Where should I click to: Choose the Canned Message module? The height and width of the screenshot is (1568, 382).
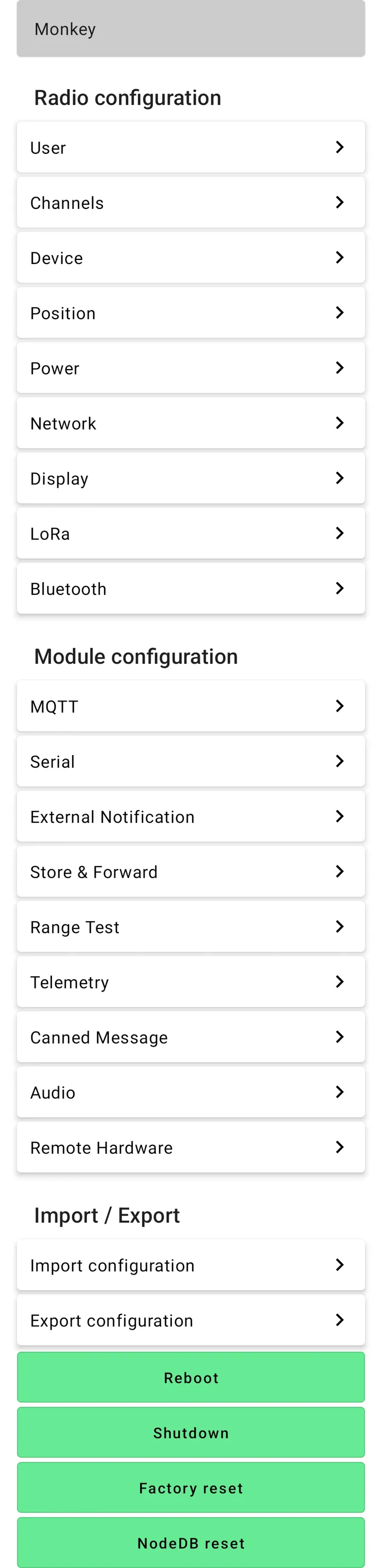(x=190, y=1037)
